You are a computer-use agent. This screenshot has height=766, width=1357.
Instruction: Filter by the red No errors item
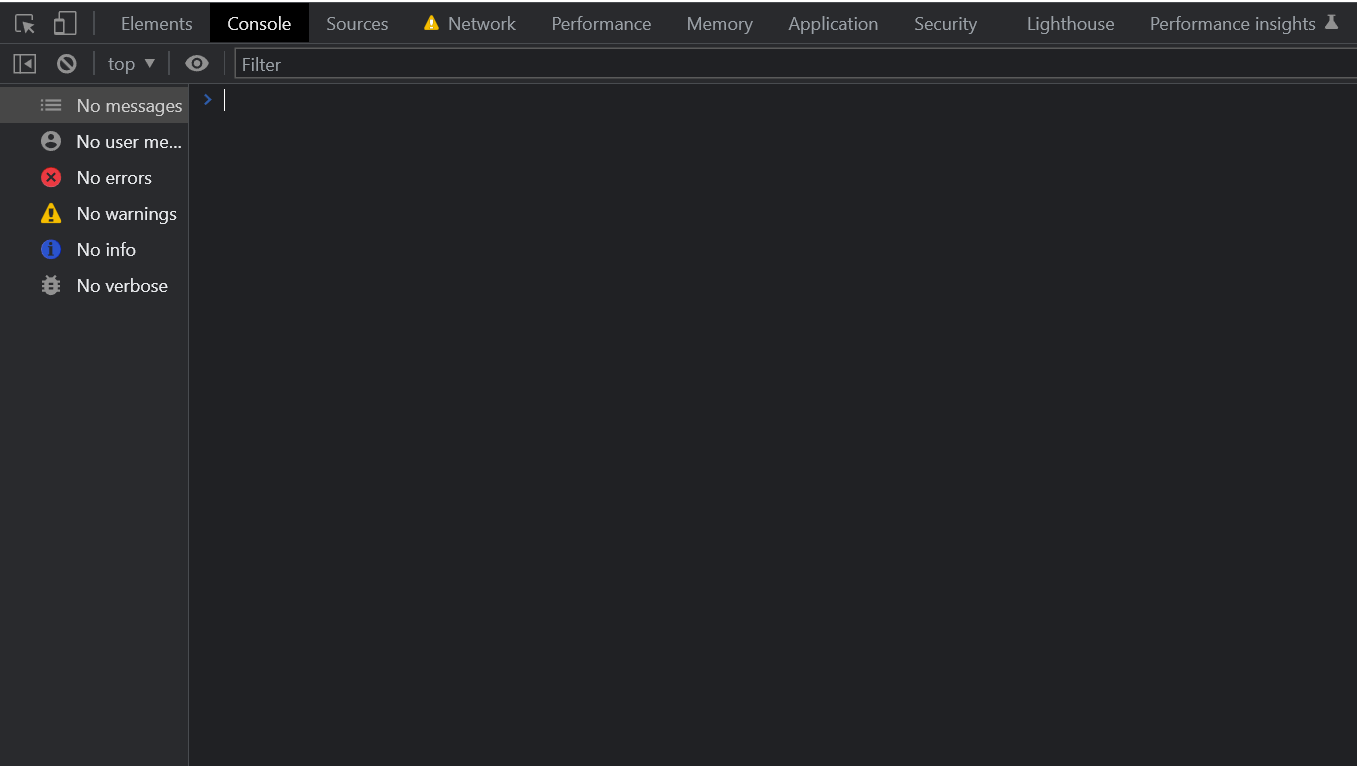[113, 178]
